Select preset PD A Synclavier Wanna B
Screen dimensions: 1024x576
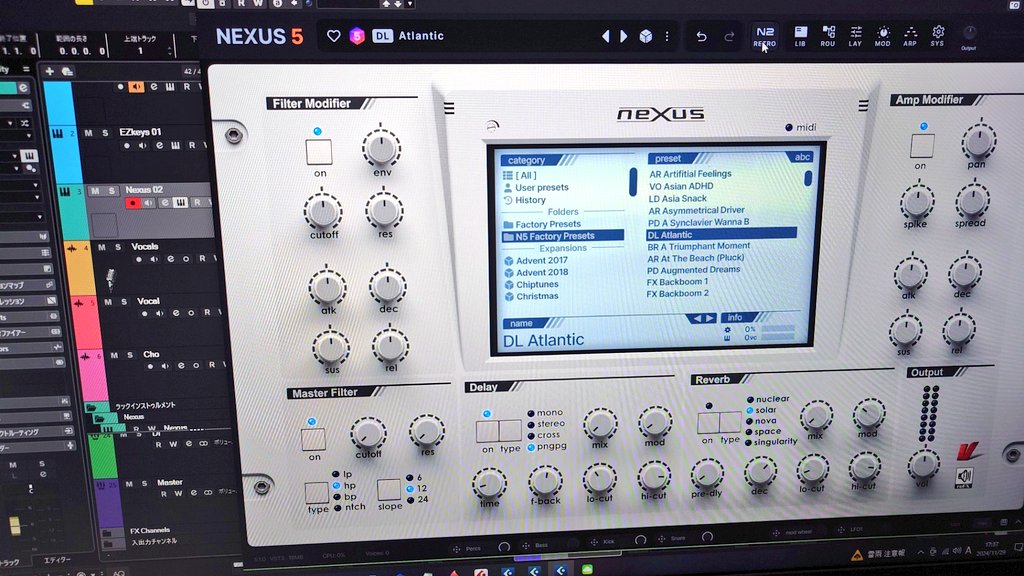(698, 222)
